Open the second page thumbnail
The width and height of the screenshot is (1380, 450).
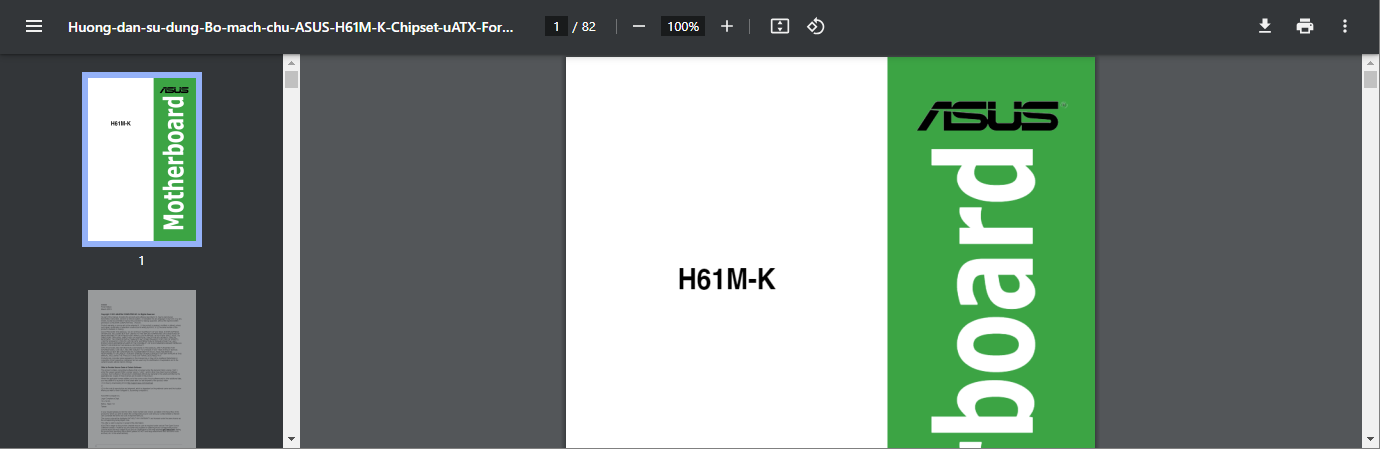(x=142, y=369)
